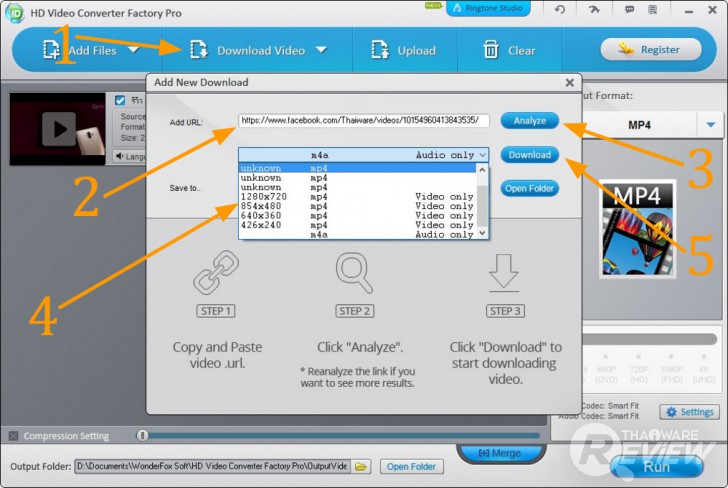The height and width of the screenshot is (488, 728).
Task: Open the format combo box showing m4a
Action: click(x=364, y=155)
